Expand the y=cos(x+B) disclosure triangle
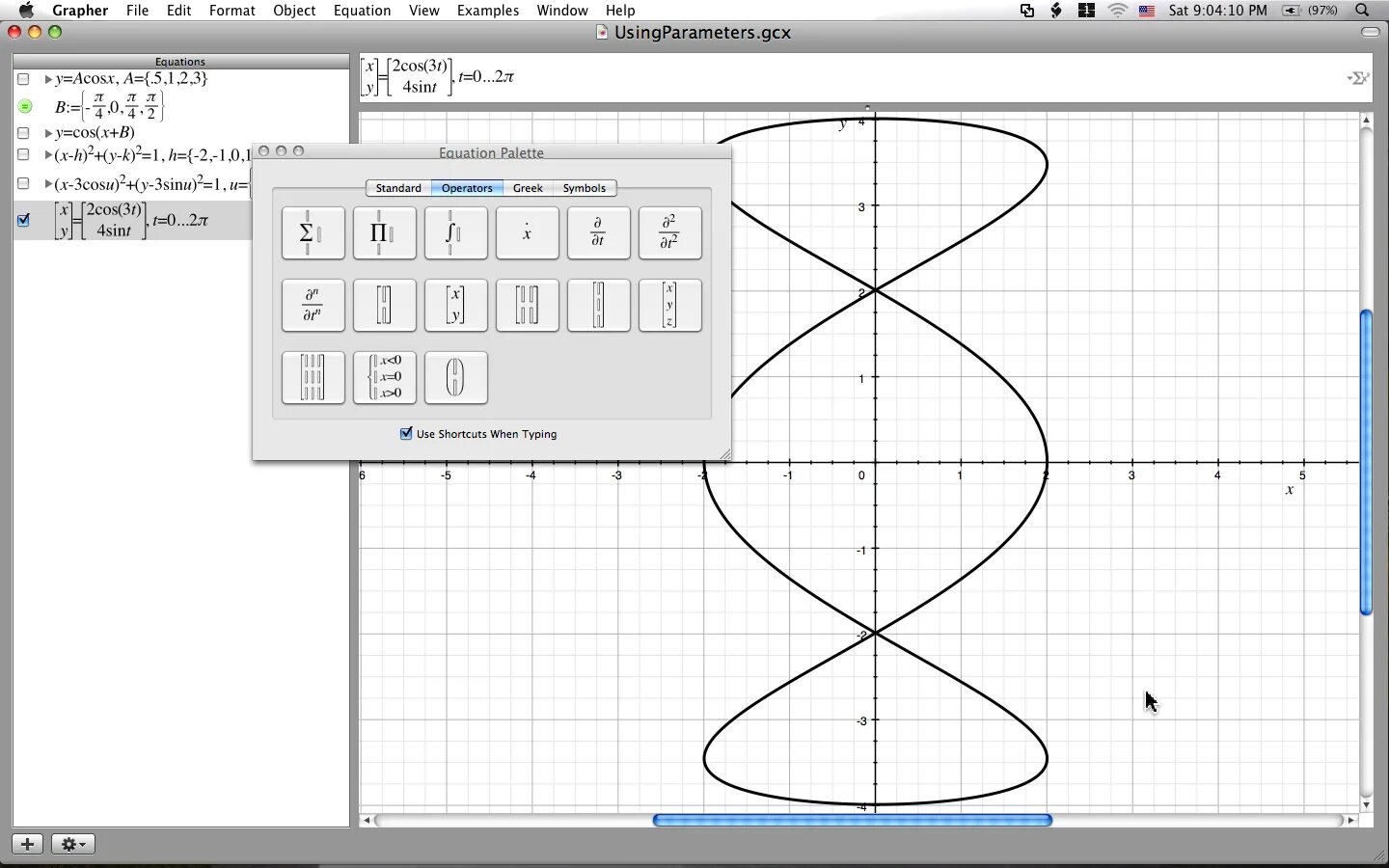The width and height of the screenshot is (1389, 868). pyautogui.click(x=48, y=133)
